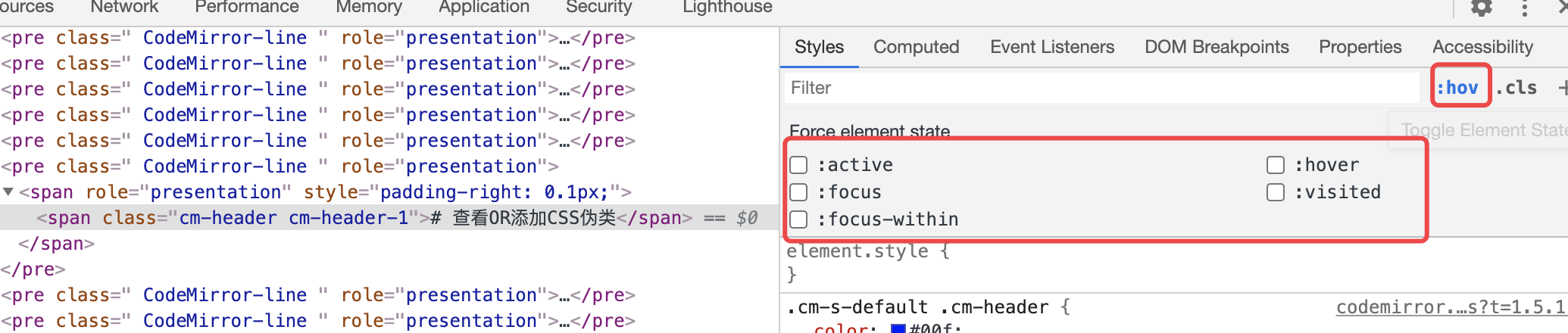The image size is (1568, 333).
Task: Switch to the Computed tab
Action: (x=916, y=47)
